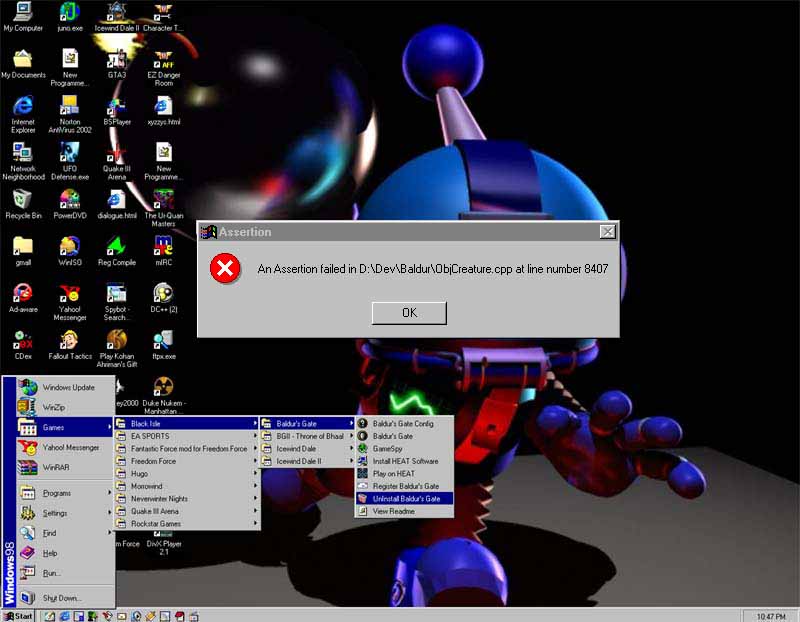Viewport: 800px width, 622px height.
Task: Open the Recycle Bin
Action: pyautogui.click(x=23, y=205)
